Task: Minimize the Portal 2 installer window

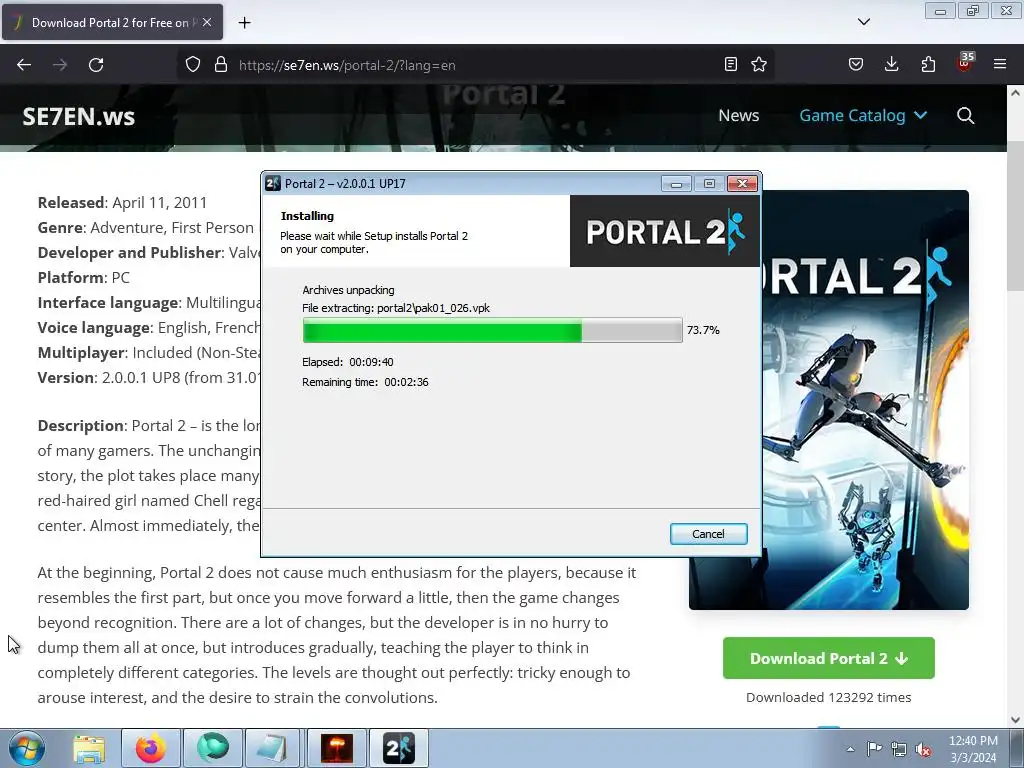Action: tap(677, 184)
